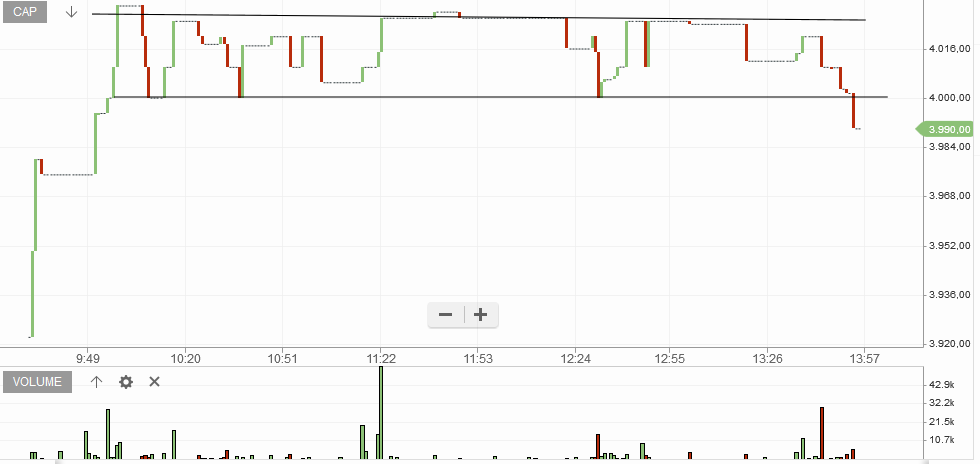This screenshot has height=464, width=980.
Task: Click the 3.990,00 current price tag
Action: point(944,129)
